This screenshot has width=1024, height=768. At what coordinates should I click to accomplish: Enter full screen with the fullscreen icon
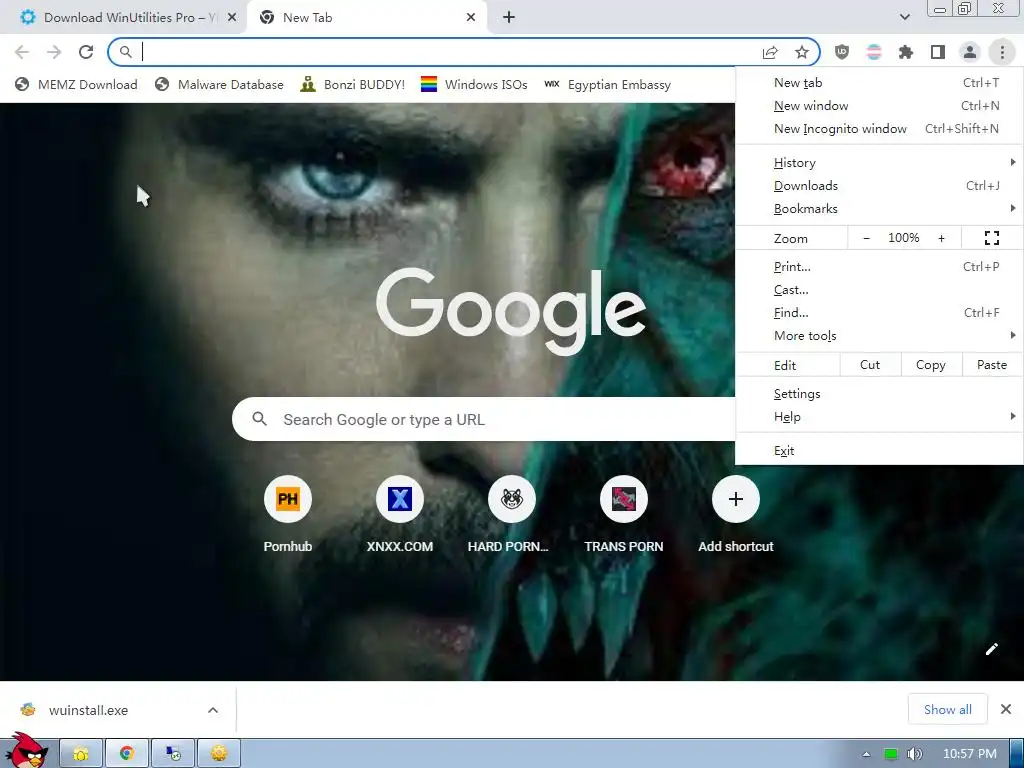pos(991,238)
